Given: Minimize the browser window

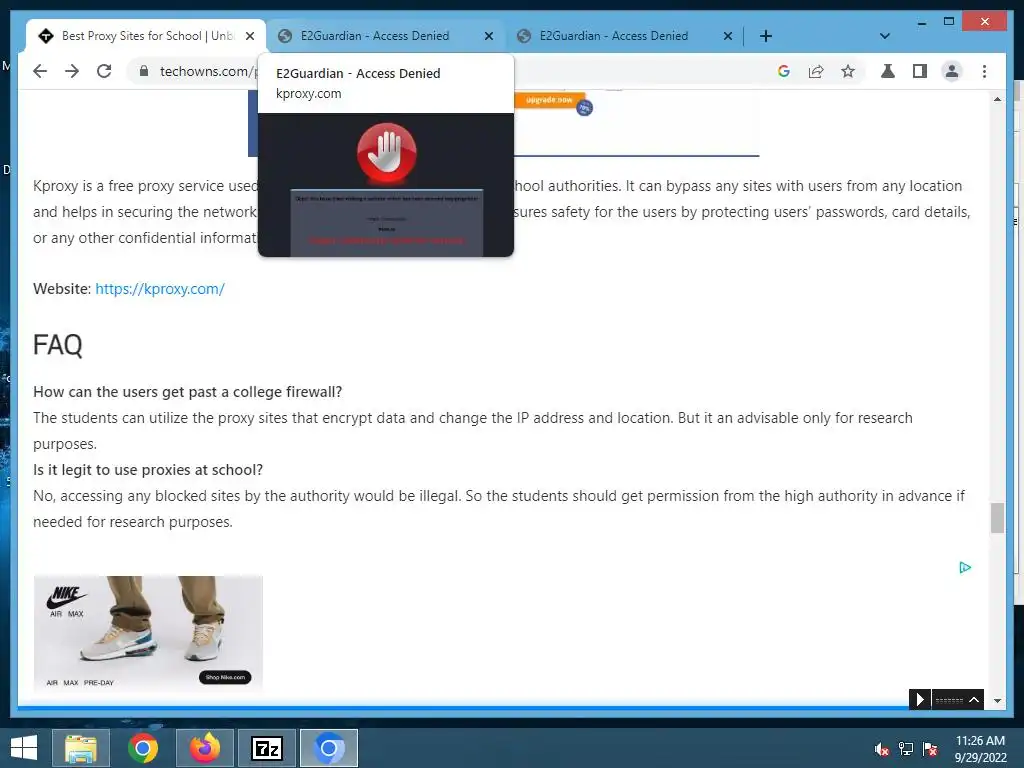Looking at the screenshot, I should pos(921,22).
